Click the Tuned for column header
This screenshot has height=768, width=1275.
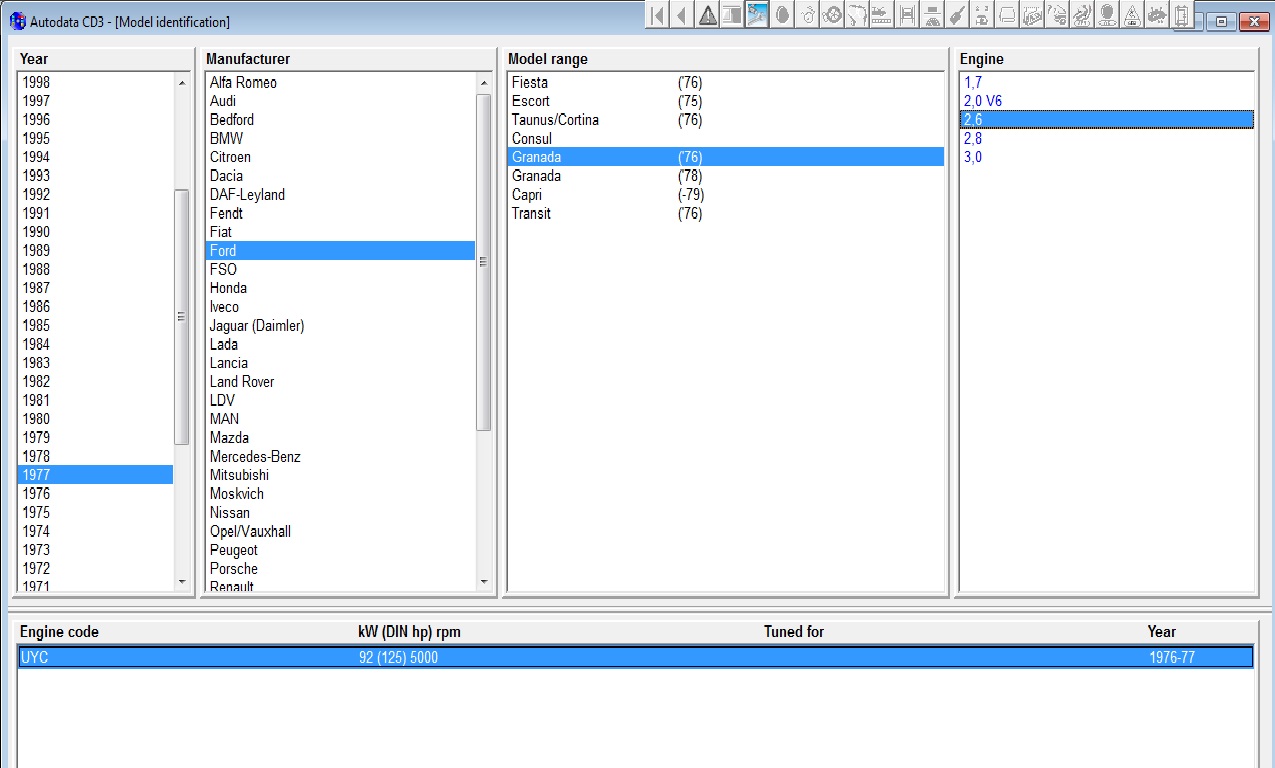794,632
